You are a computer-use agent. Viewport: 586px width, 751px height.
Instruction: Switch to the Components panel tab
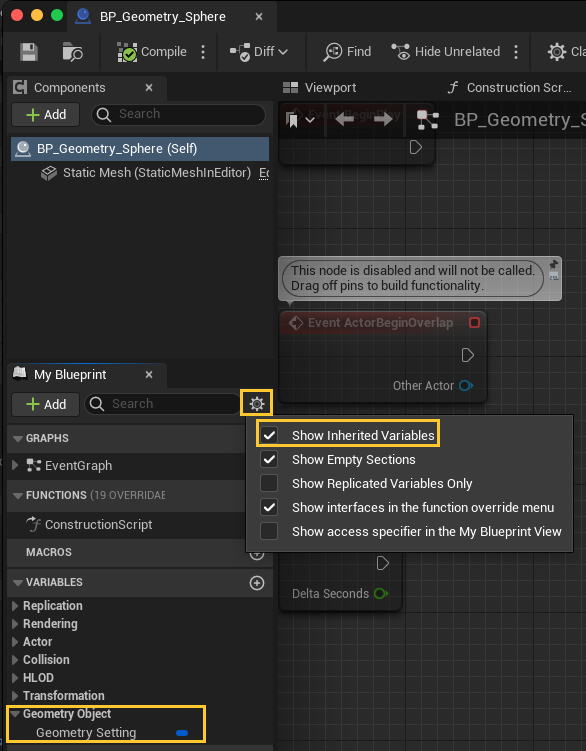point(69,88)
